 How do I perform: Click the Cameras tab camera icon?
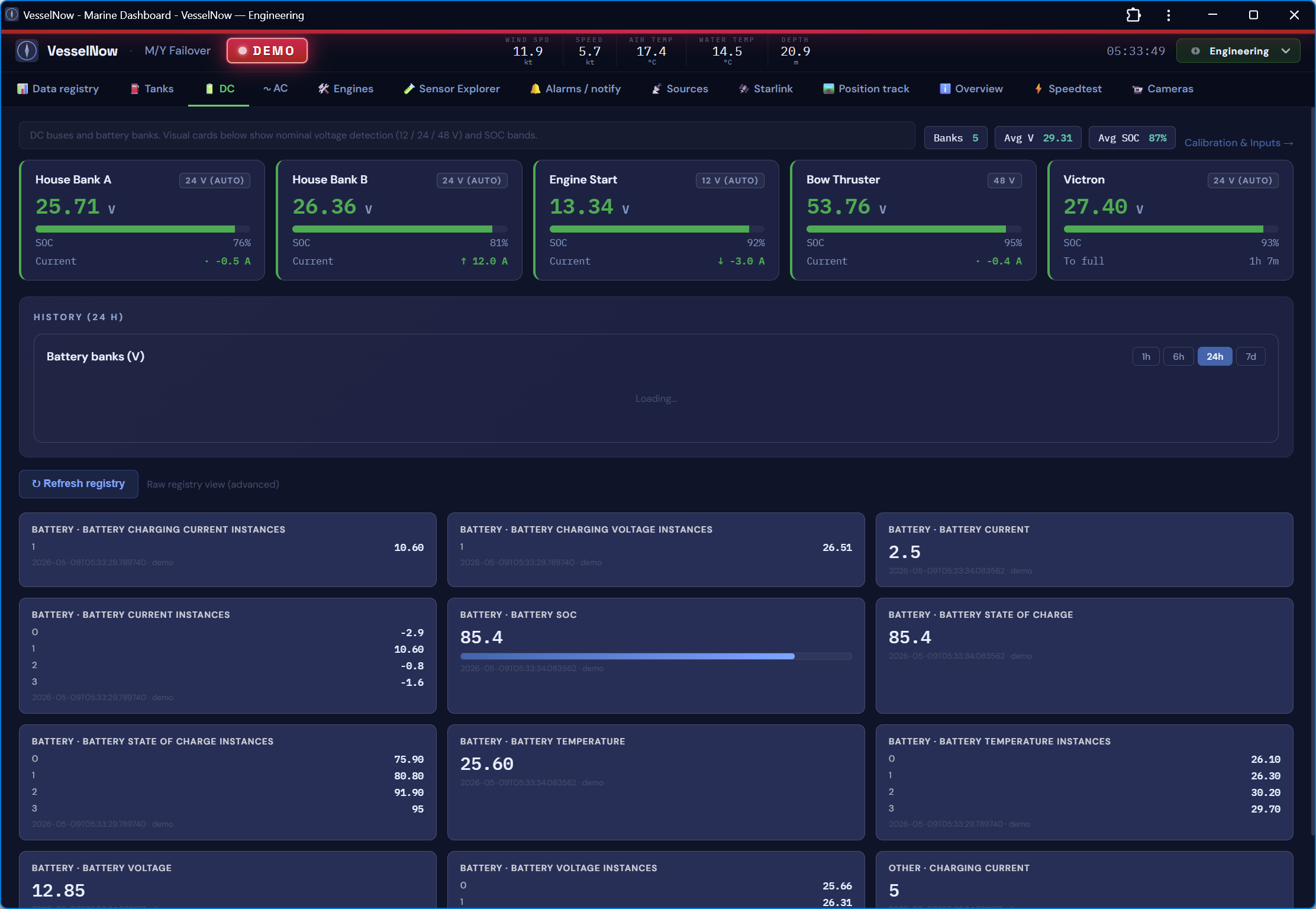(1137, 89)
